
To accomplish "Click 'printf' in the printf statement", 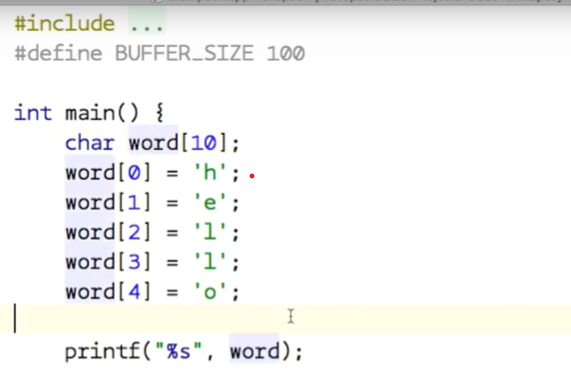I will [x=102, y=351].
